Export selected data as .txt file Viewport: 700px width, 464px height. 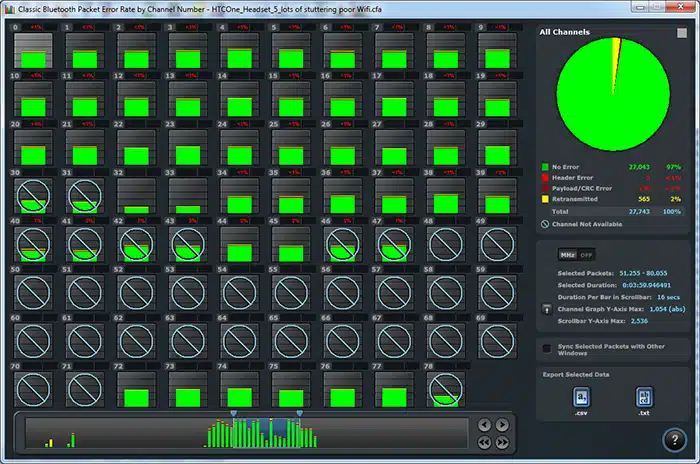tap(643, 398)
